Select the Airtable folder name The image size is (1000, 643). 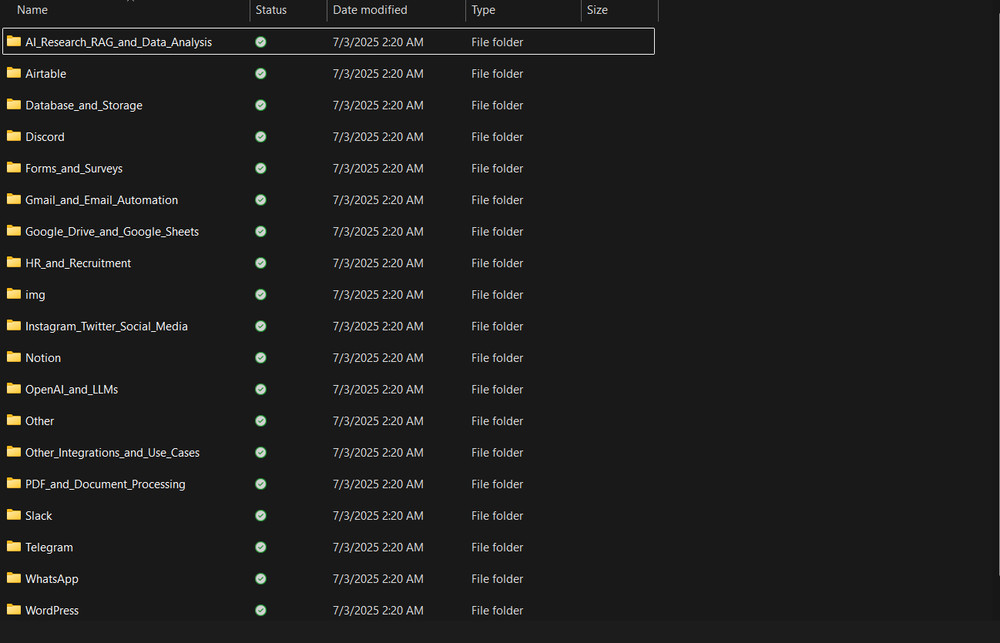click(46, 73)
